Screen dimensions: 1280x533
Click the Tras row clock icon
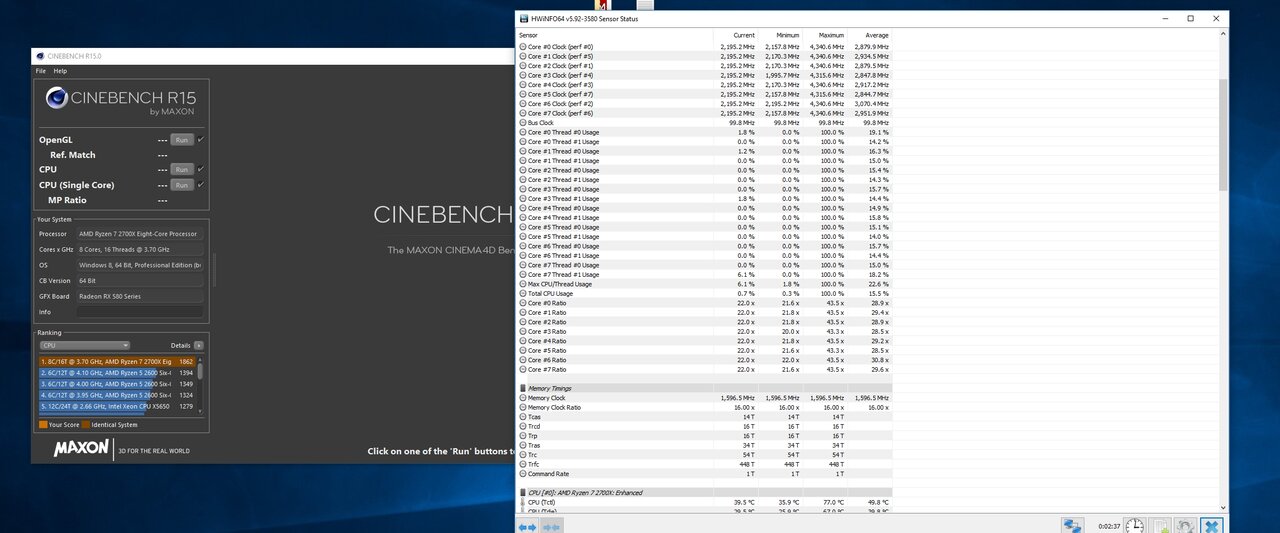point(523,445)
